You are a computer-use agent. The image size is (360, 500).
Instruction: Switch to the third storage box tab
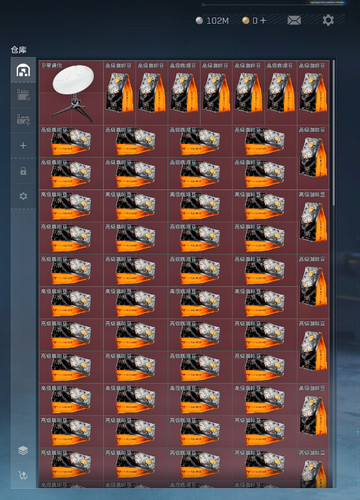[23, 120]
